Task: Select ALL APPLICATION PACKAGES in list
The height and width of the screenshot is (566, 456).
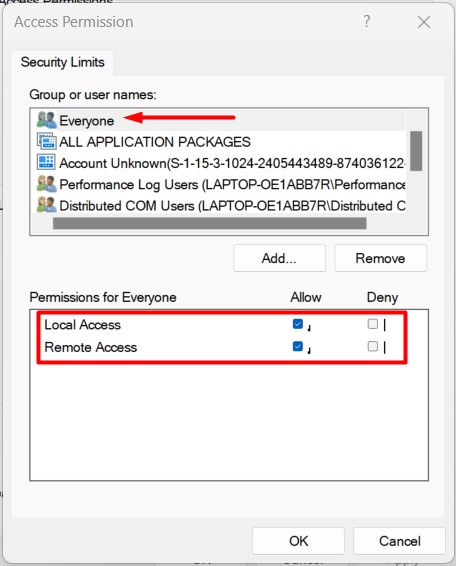Action: pyautogui.click(x=155, y=142)
